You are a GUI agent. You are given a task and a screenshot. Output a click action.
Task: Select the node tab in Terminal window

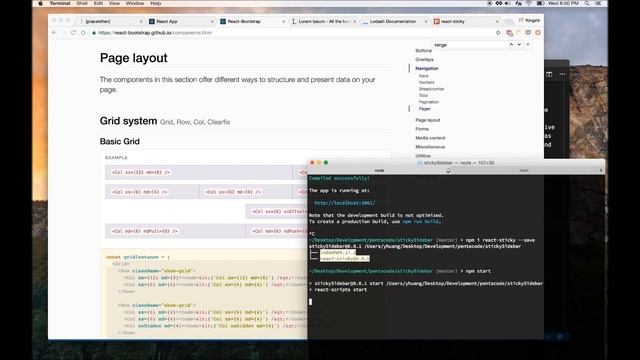[379, 171]
